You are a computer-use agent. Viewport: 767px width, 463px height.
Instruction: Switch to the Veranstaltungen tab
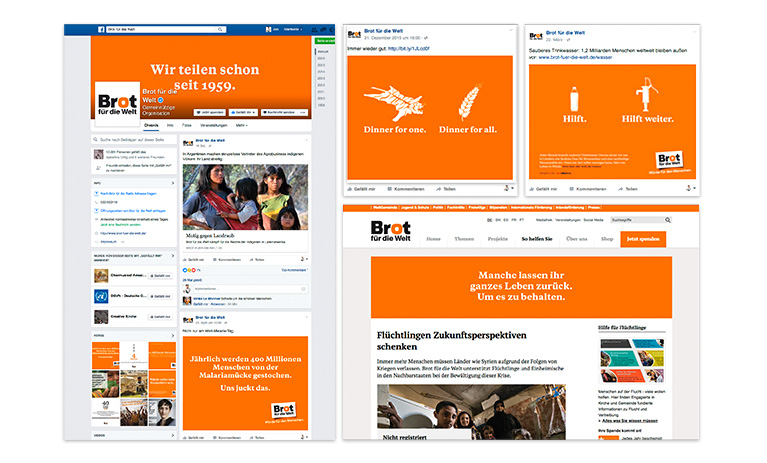coord(214,126)
